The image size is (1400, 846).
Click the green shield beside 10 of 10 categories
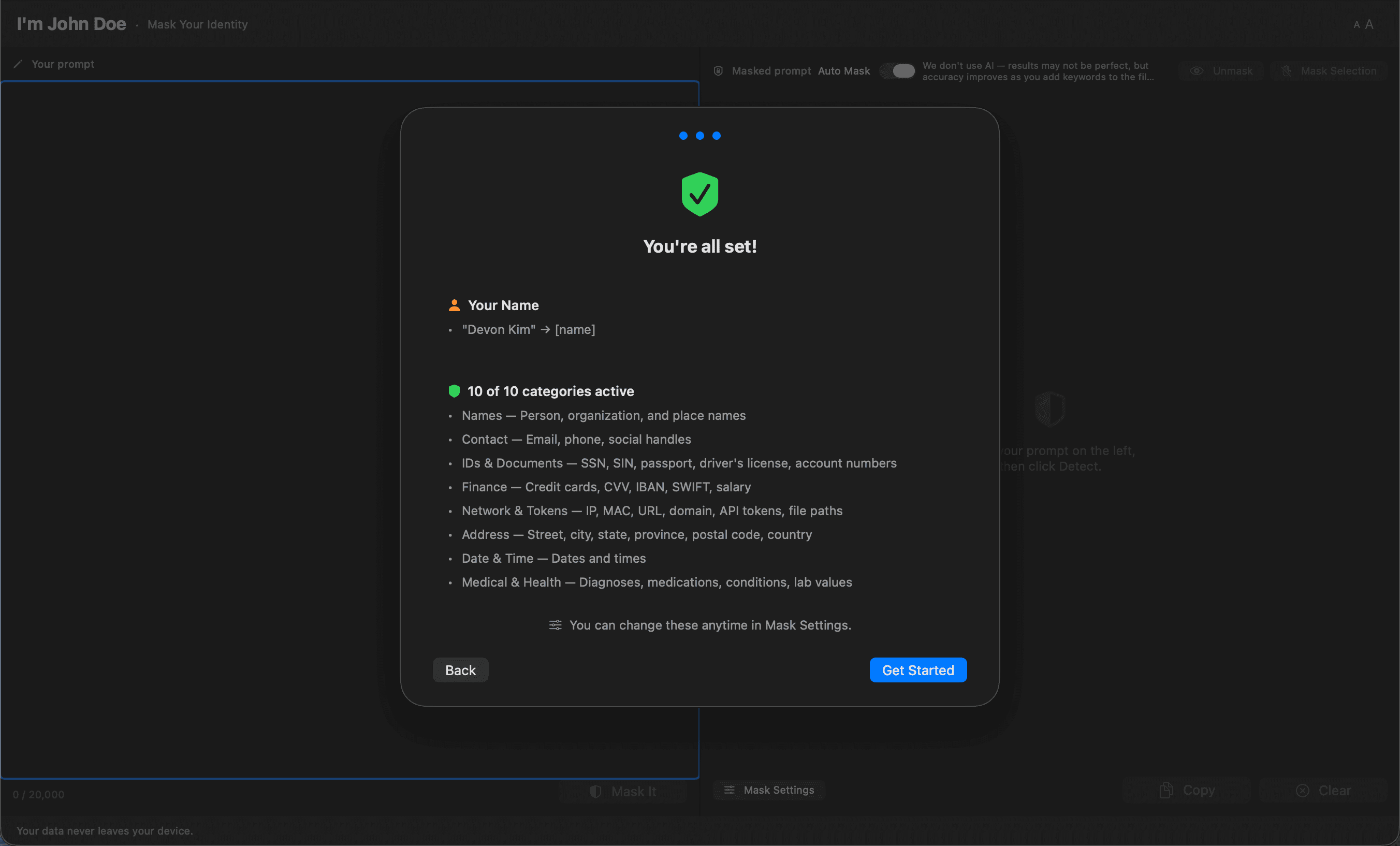454,391
